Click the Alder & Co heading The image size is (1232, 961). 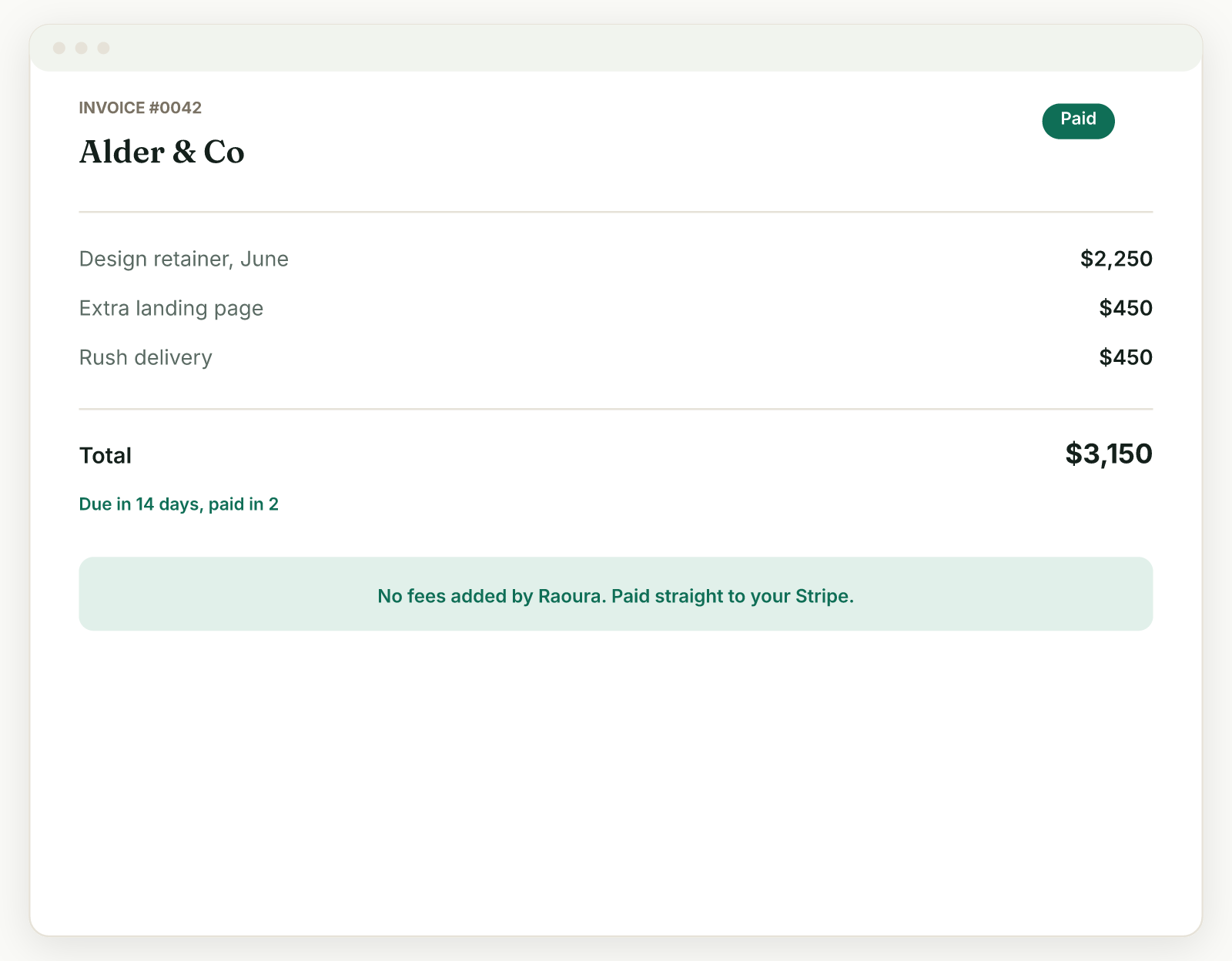pos(162,152)
